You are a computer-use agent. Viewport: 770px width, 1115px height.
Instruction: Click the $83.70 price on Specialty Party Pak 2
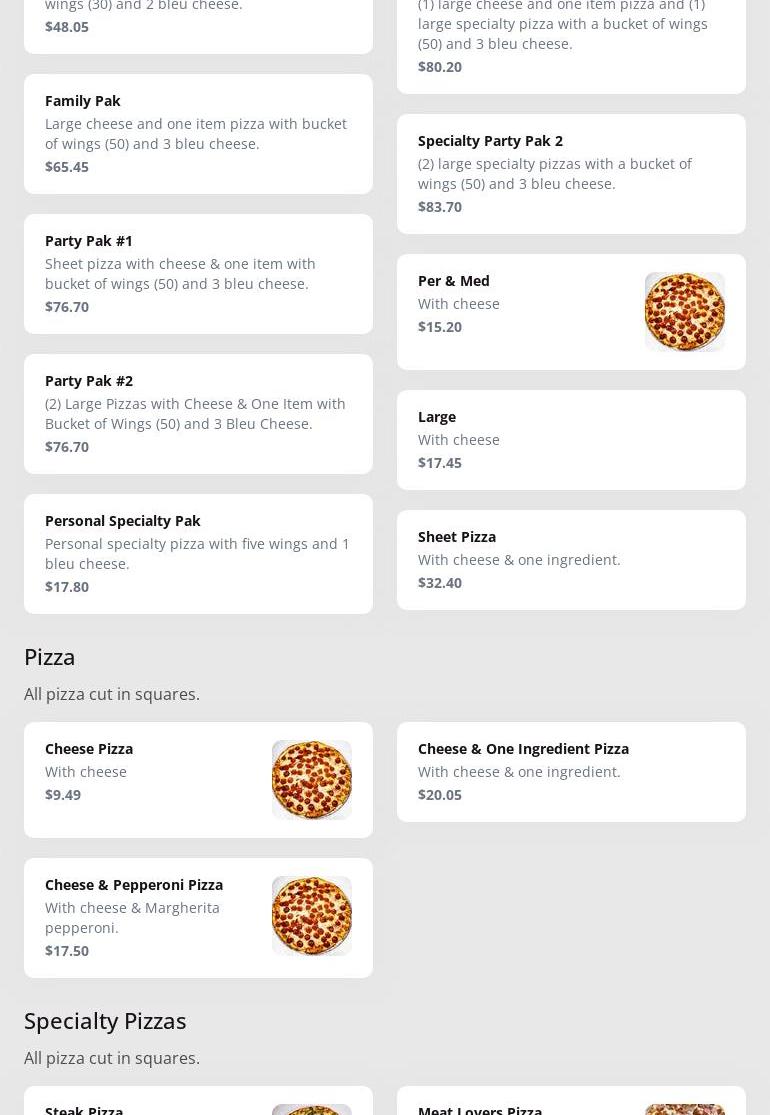(x=440, y=207)
